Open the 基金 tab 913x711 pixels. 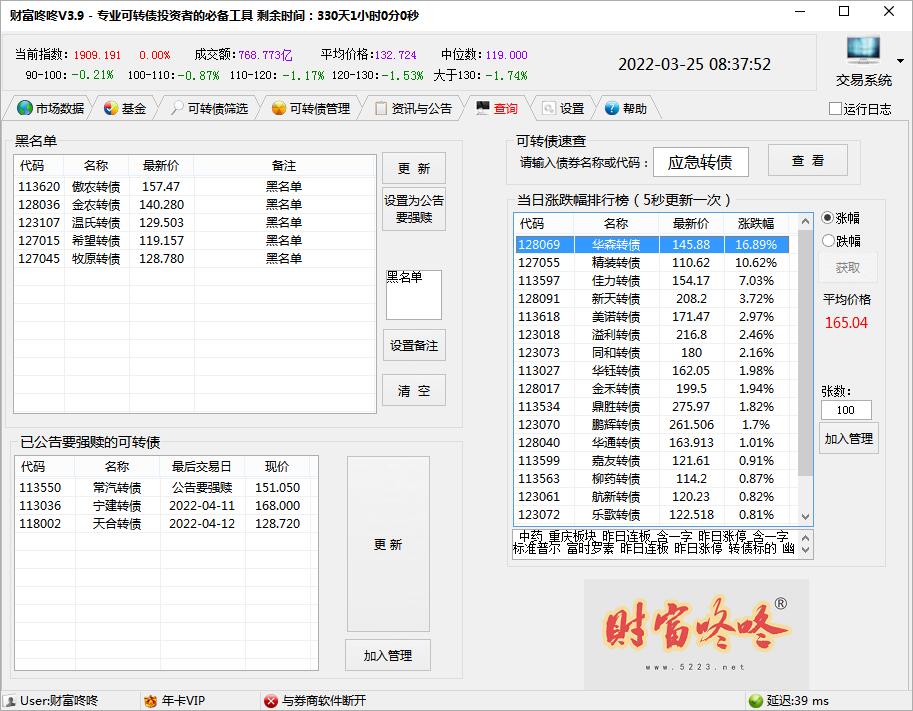[125, 108]
